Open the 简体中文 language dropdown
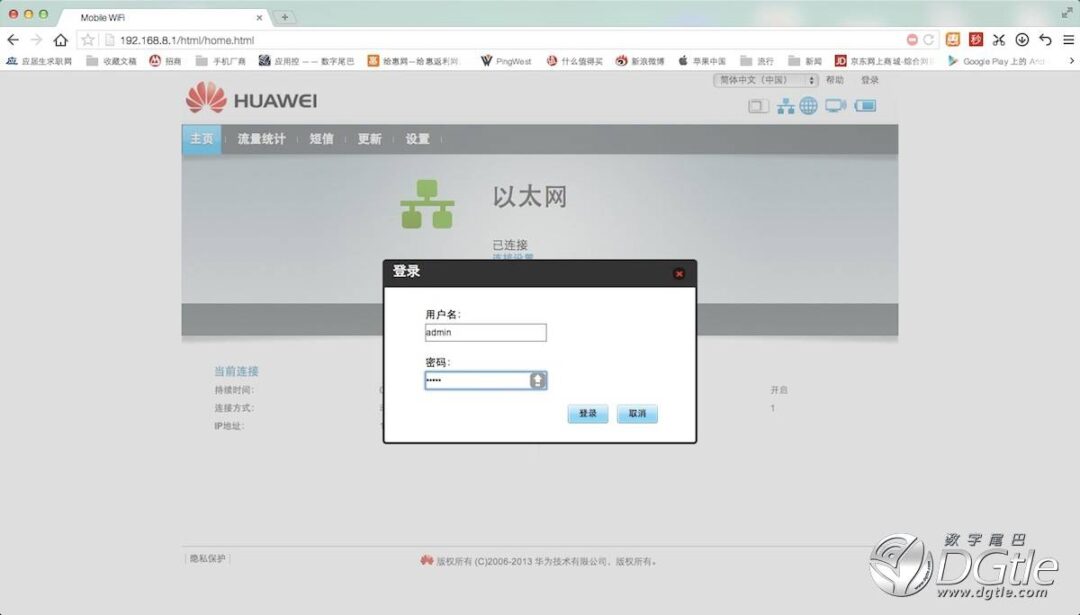The width and height of the screenshot is (1080, 615). tap(765, 80)
